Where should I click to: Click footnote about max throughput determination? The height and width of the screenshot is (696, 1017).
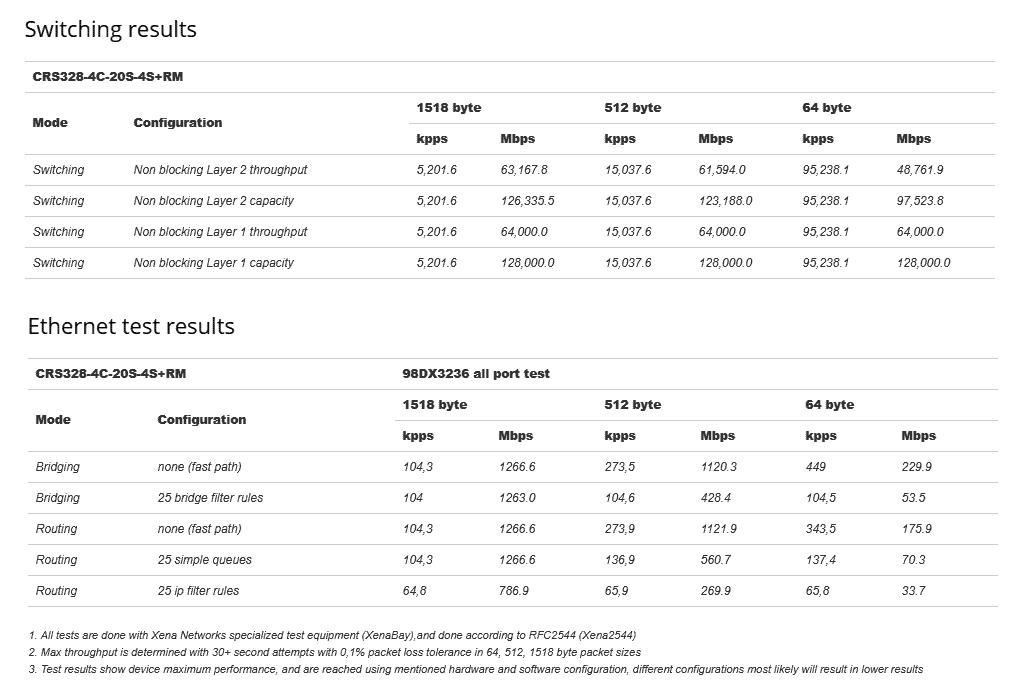[335, 653]
